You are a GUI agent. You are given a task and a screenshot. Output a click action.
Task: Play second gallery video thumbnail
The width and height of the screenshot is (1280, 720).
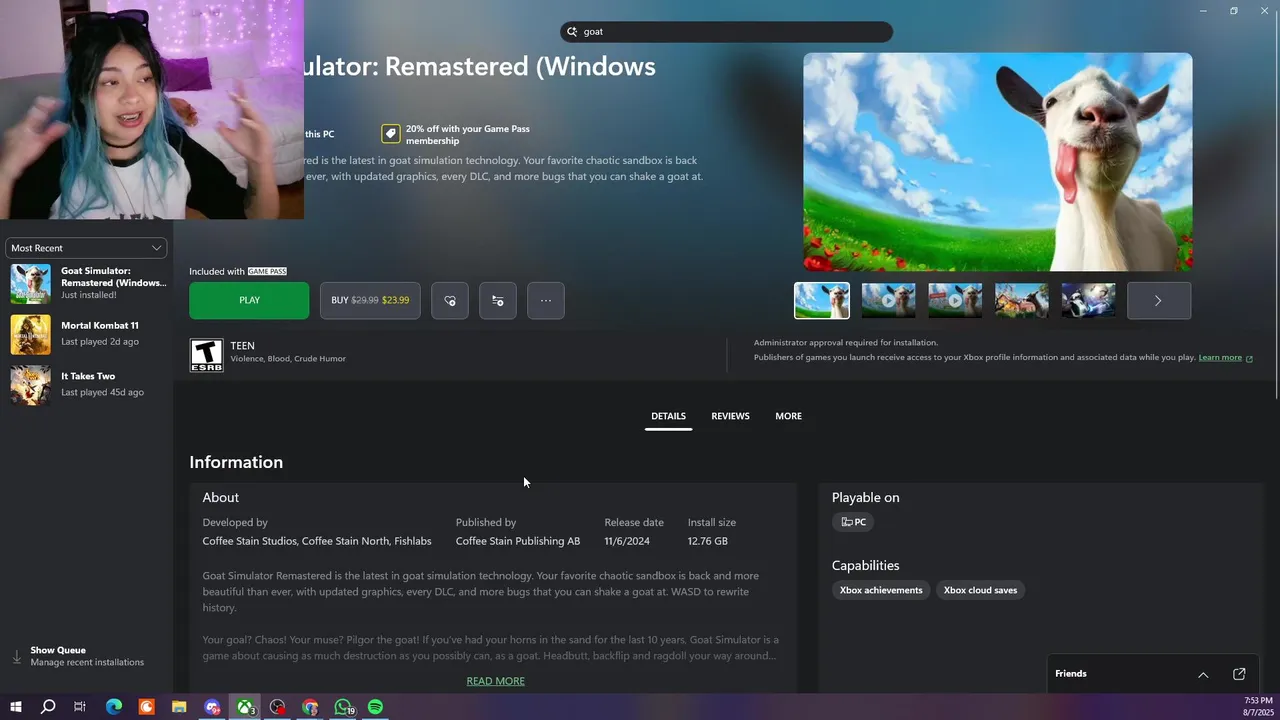pos(888,300)
